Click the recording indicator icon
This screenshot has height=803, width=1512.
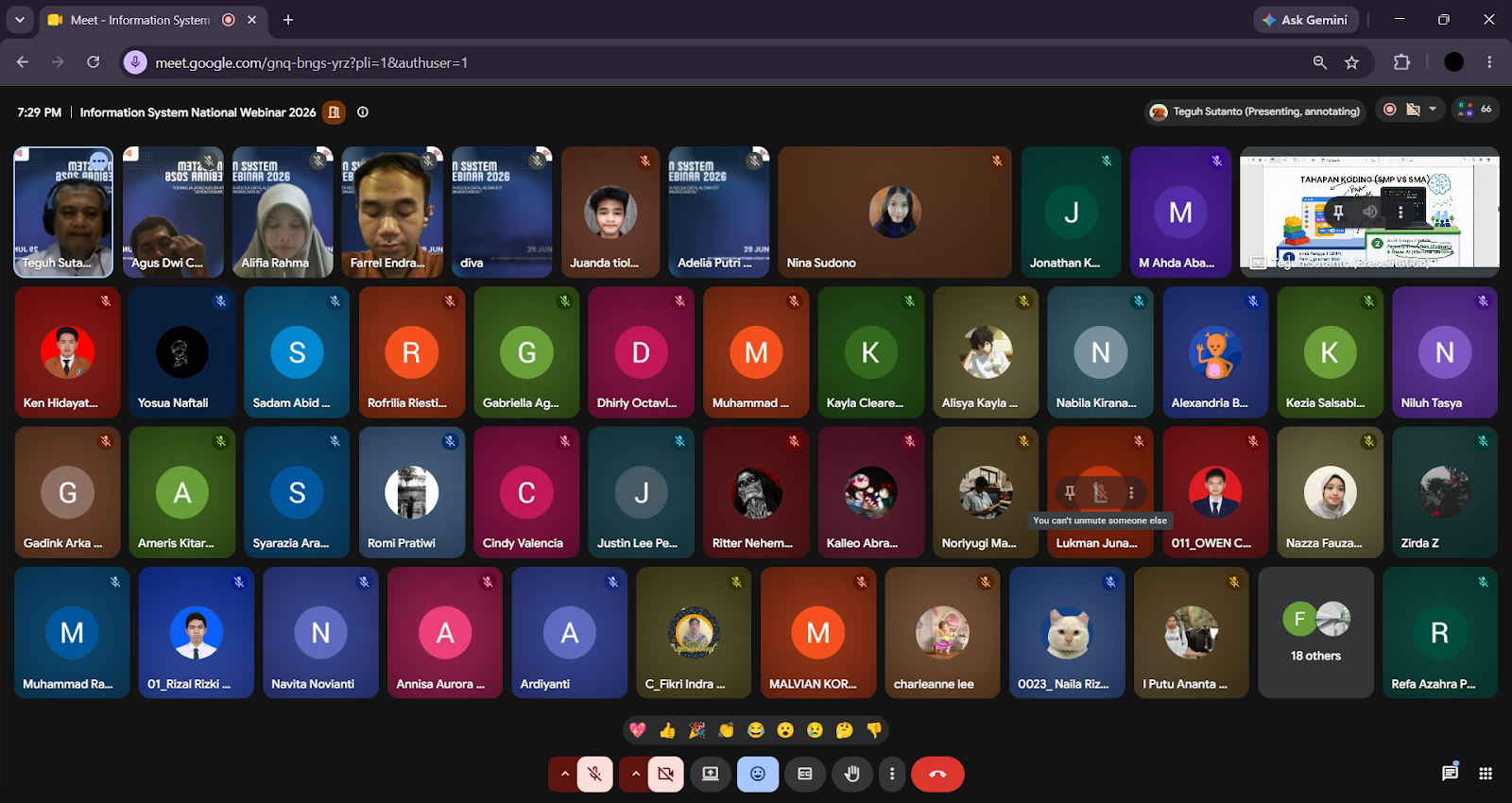click(1390, 110)
